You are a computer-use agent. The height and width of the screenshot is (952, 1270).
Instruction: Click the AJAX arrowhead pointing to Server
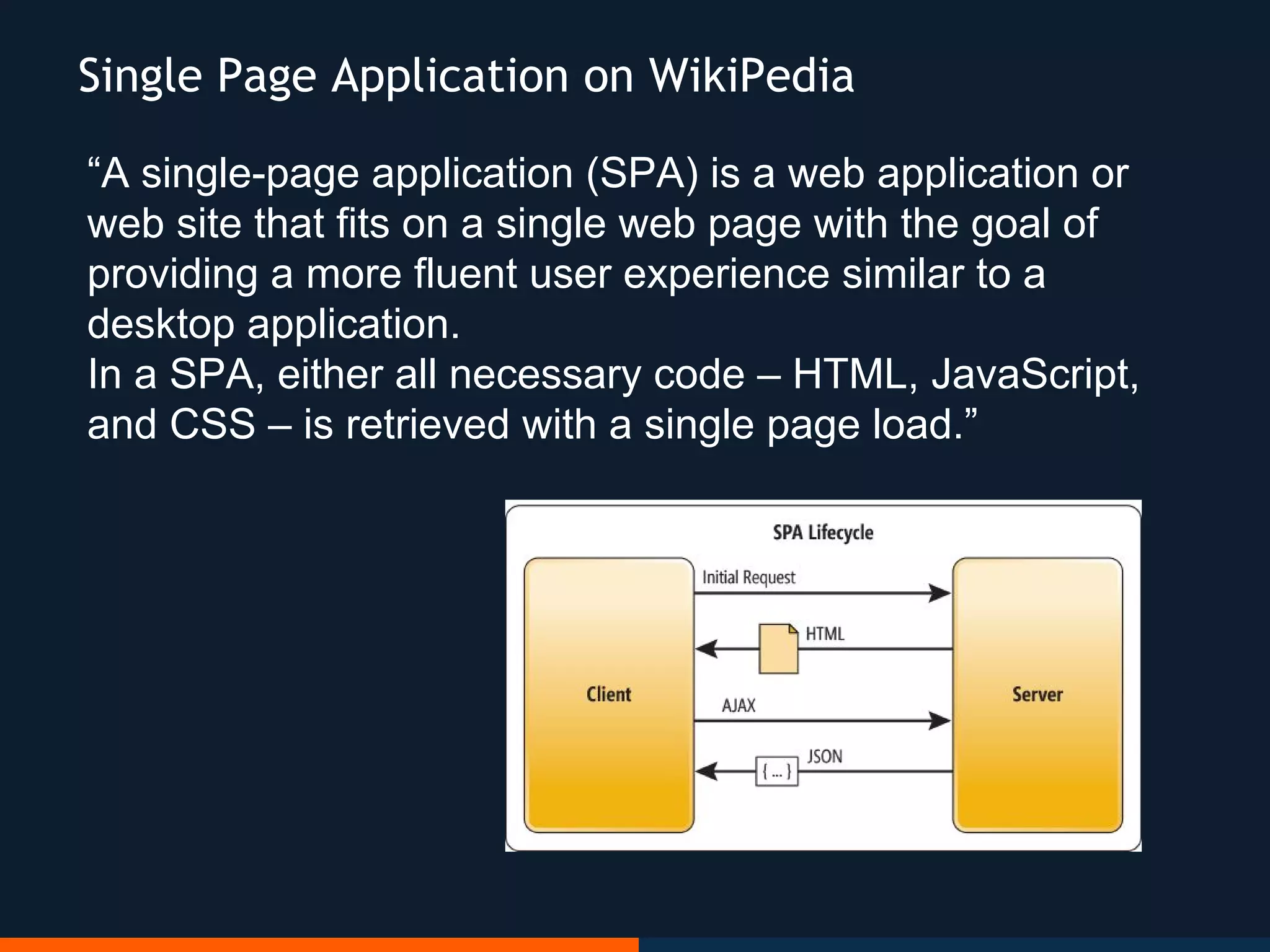tap(939, 721)
